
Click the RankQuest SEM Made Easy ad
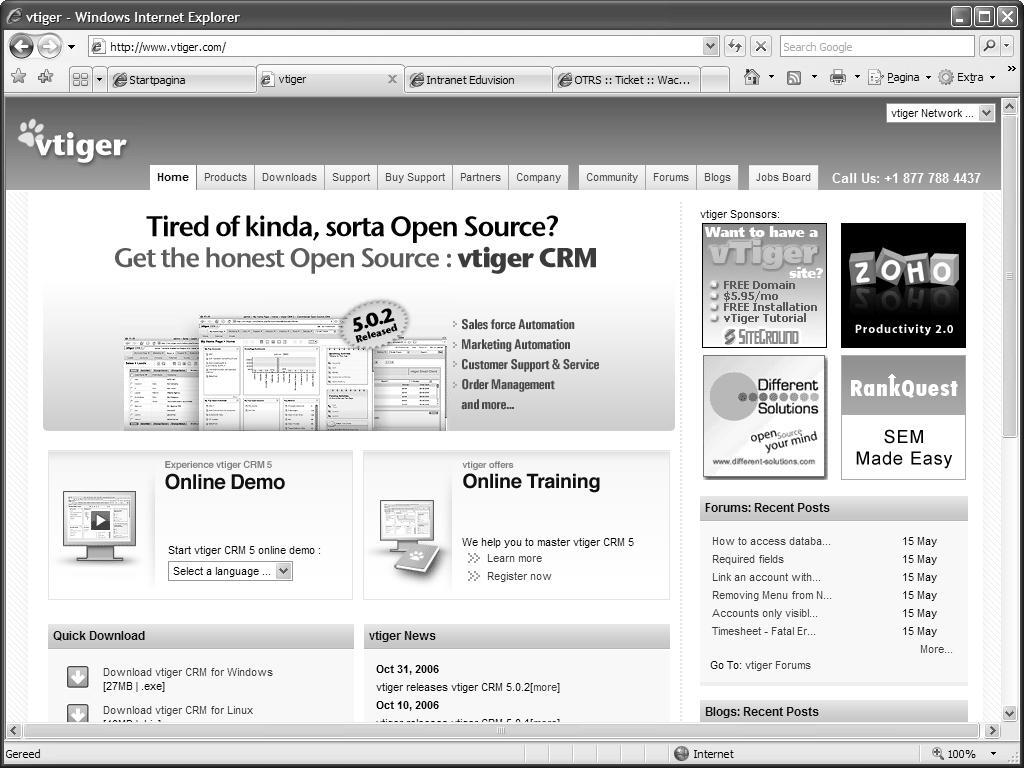tap(903, 417)
